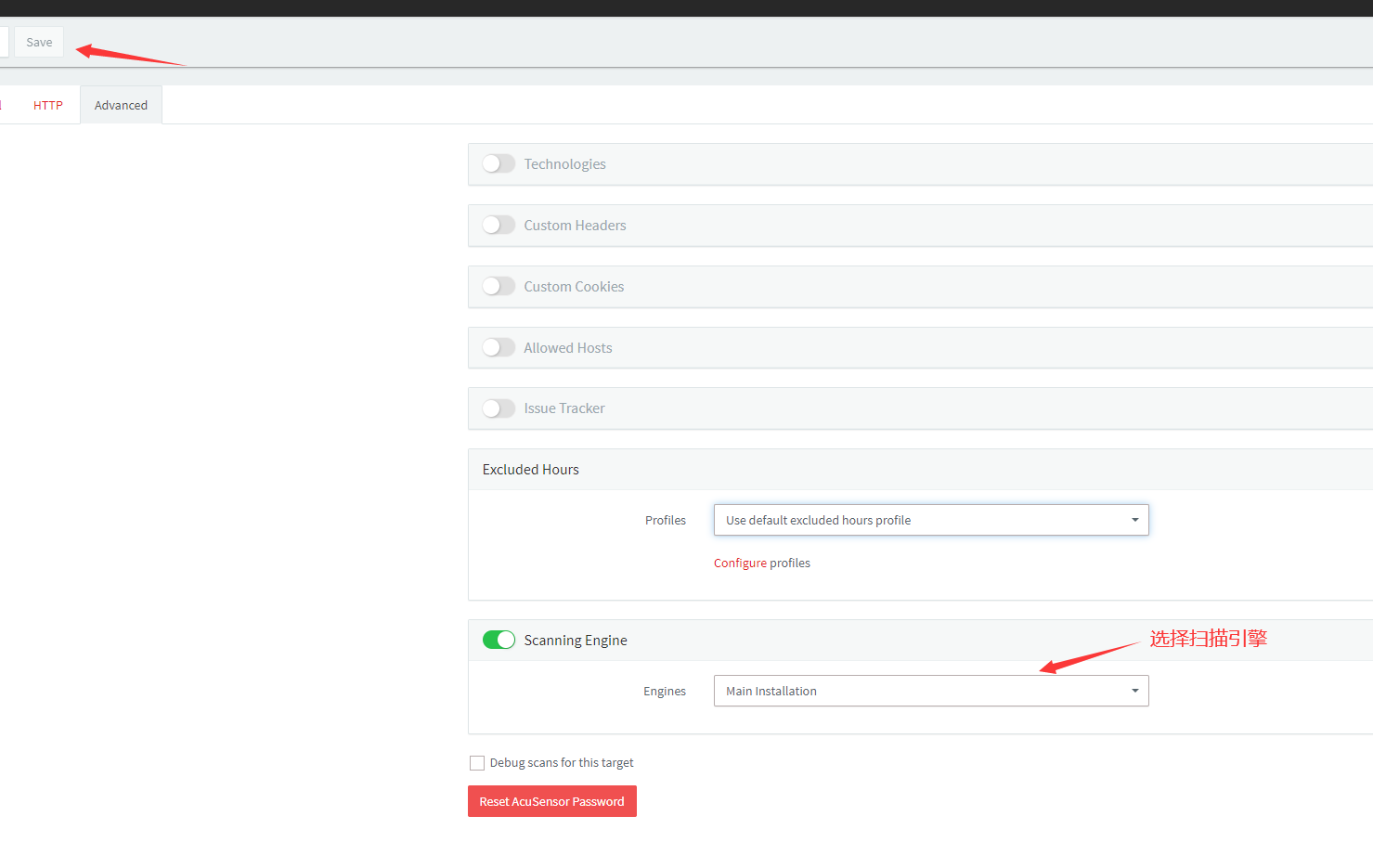Disable the Scanning Engine toggle

pyautogui.click(x=499, y=640)
